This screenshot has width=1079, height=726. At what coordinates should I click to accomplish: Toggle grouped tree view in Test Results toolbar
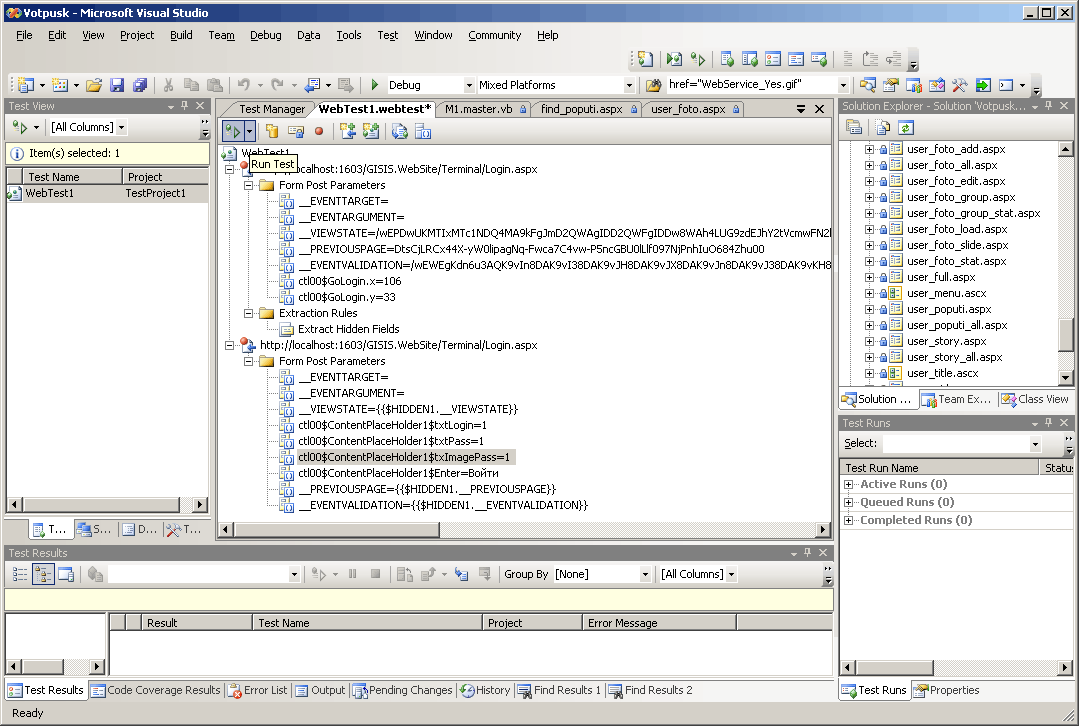click(x=43, y=574)
